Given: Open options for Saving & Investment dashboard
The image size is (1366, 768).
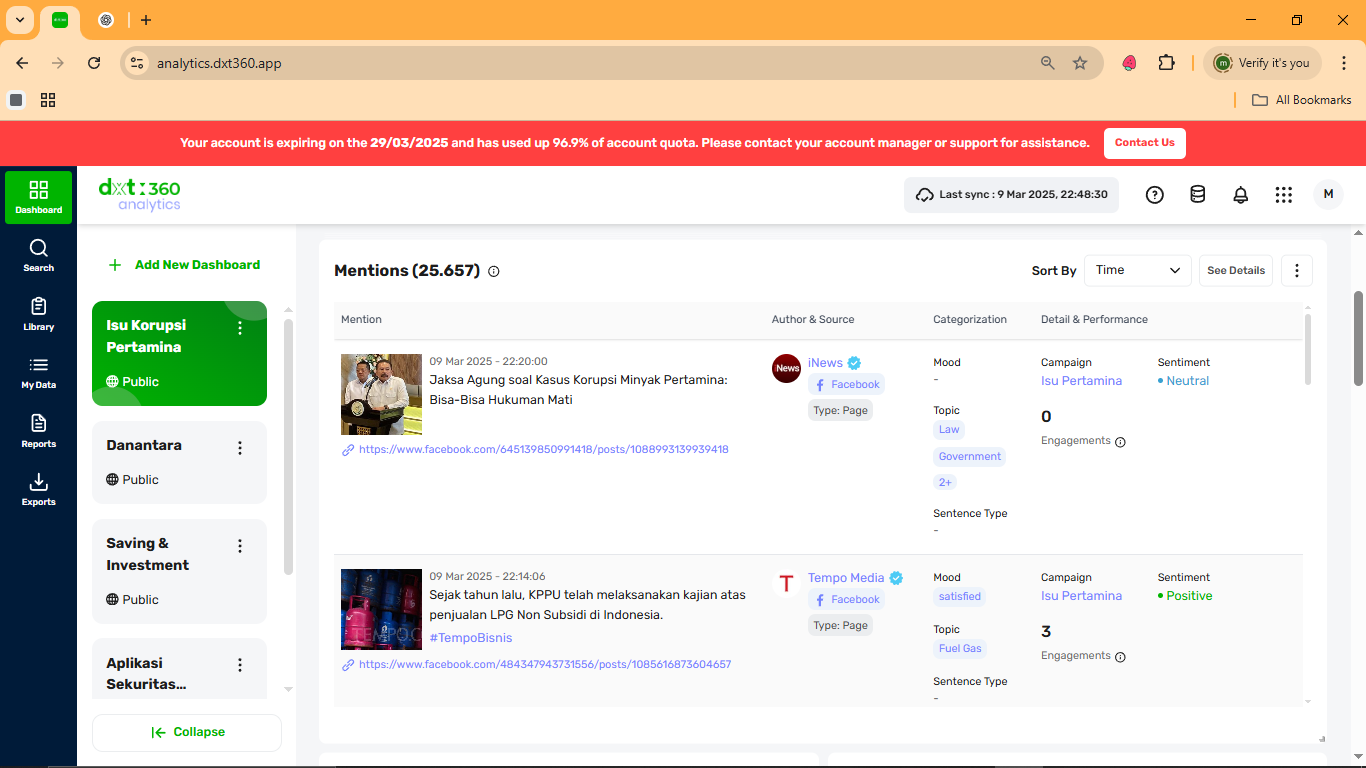Looking at the screenshot, I should pos(240,546).
